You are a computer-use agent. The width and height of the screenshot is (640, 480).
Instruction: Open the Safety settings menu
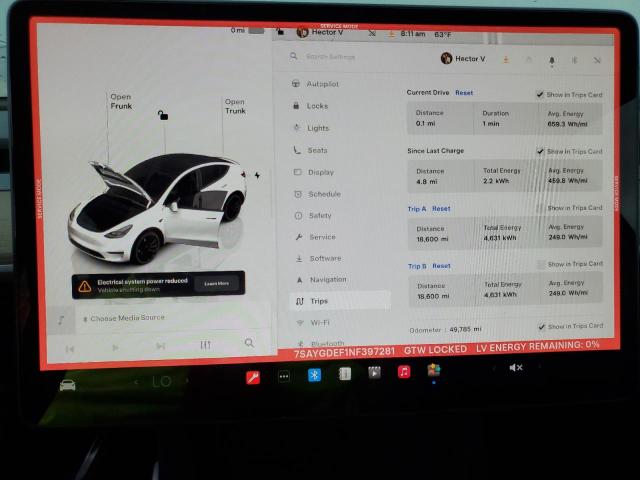coord(313,216)
